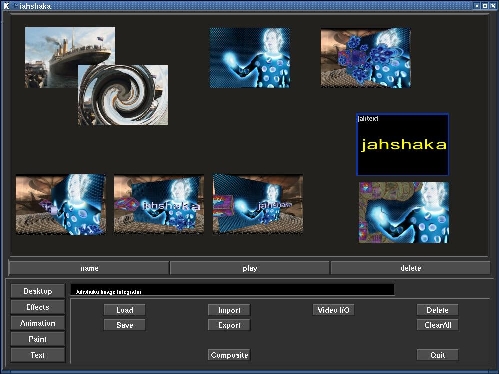Image resolution: width=499 pixels, height=374 pixels.
Task: Switch to the Paint module
Action: pos(38,339)
